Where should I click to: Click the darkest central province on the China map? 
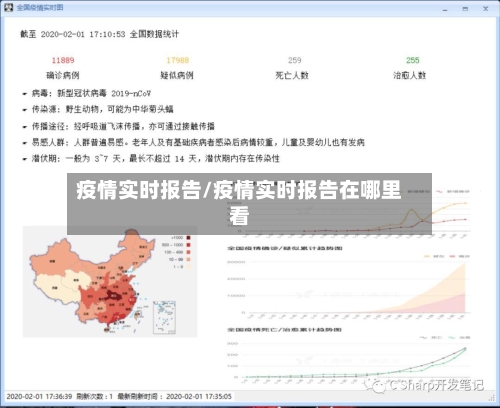[x=114, y=295]
